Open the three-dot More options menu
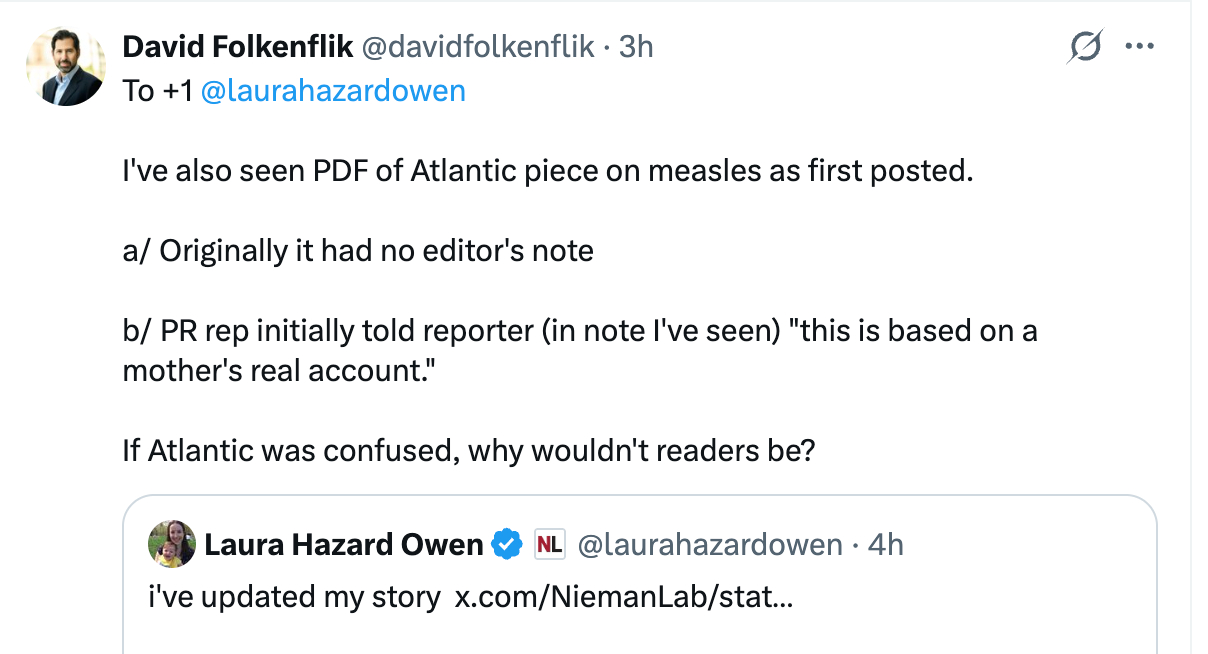1208x654 pixels. pyautogui.click(x=1140, y=46)
